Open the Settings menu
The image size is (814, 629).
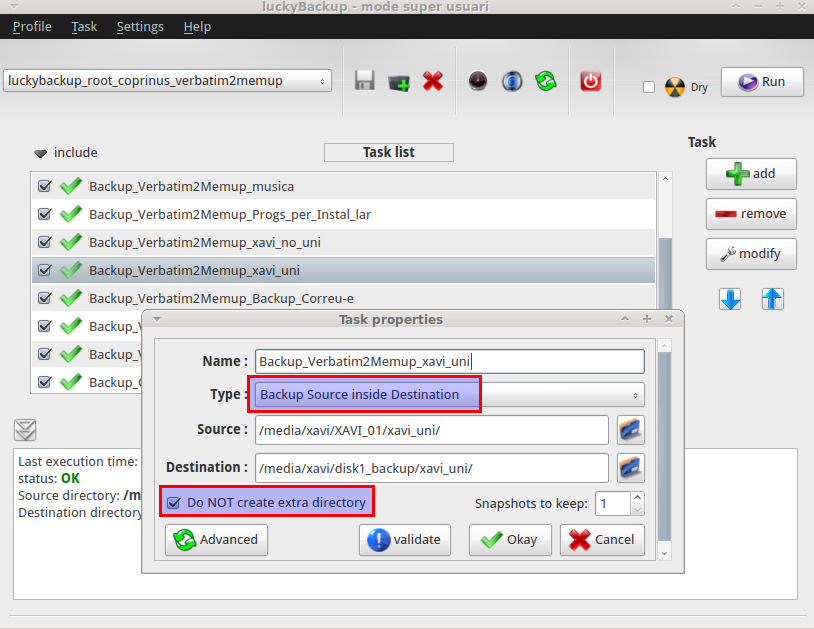(140, 26)
